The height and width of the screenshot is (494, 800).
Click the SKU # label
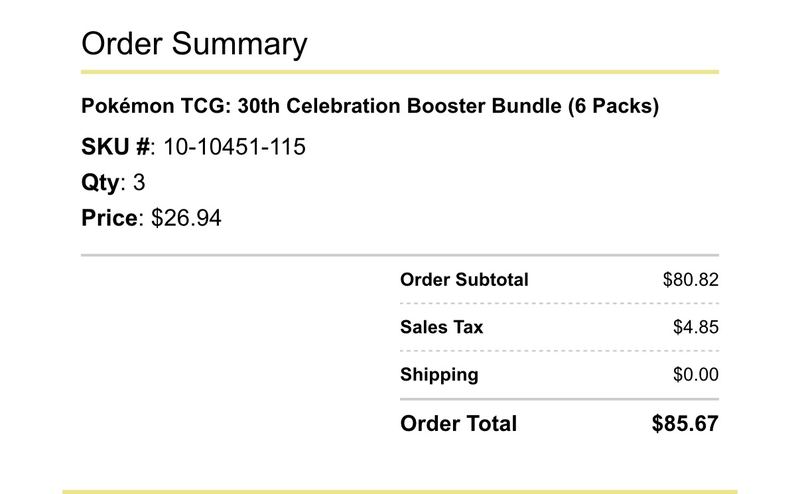(x=115, y=147)
